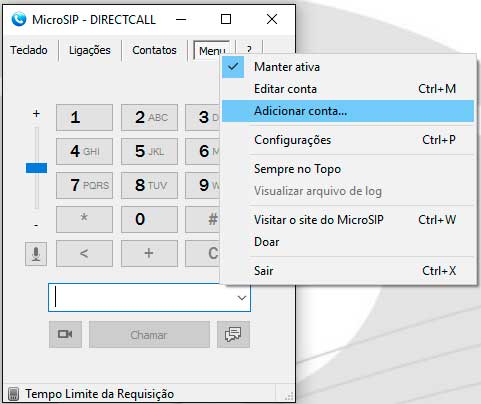Click the plus key below the zero key
The width and height of the screenshot is (481, 404).
click(x=149, y=253)
